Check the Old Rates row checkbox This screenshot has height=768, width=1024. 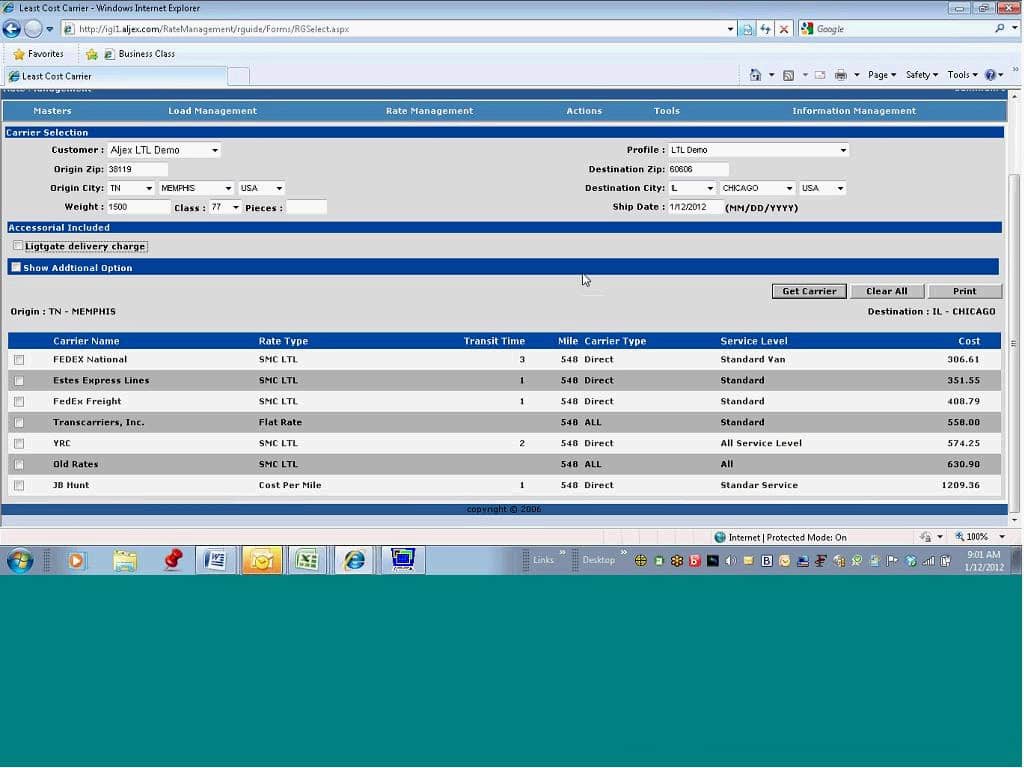(19, 464)
